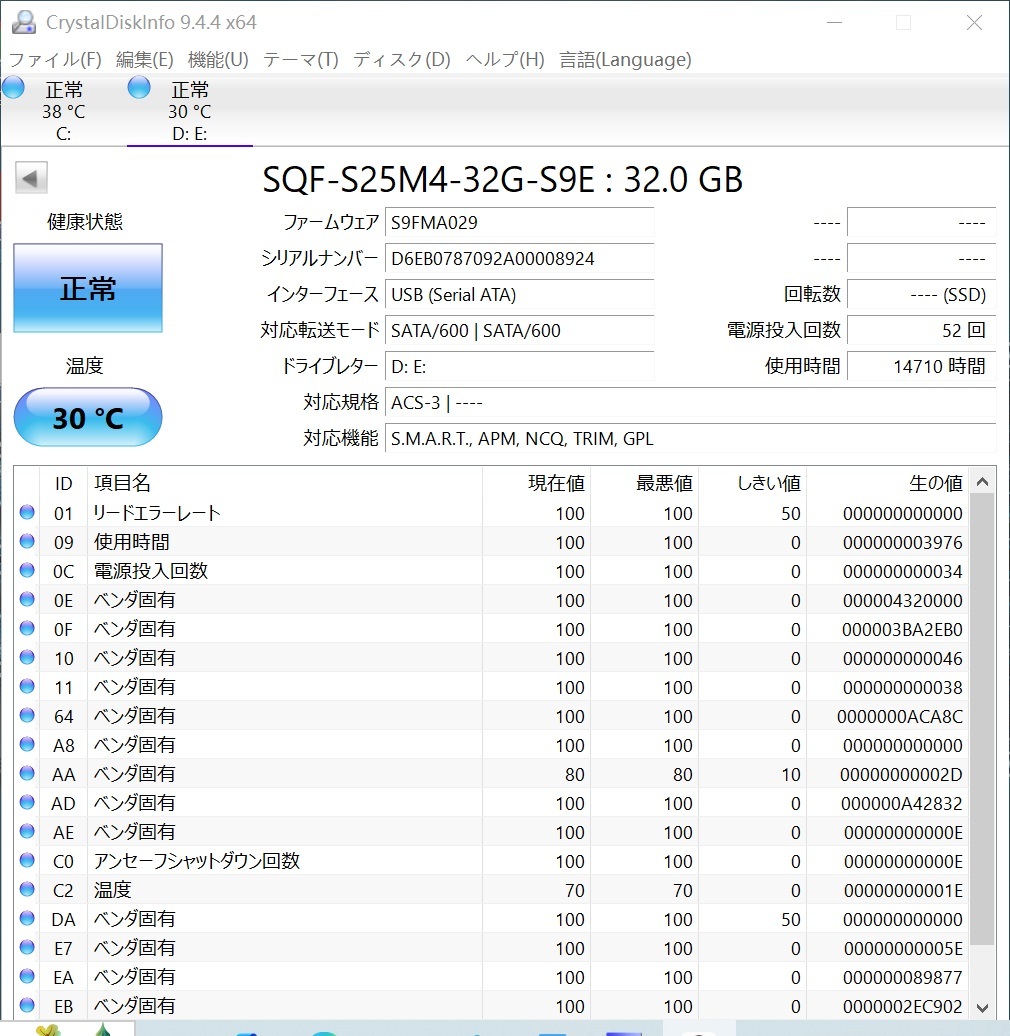Open the 機能(U) menu

tap(216, 60)
